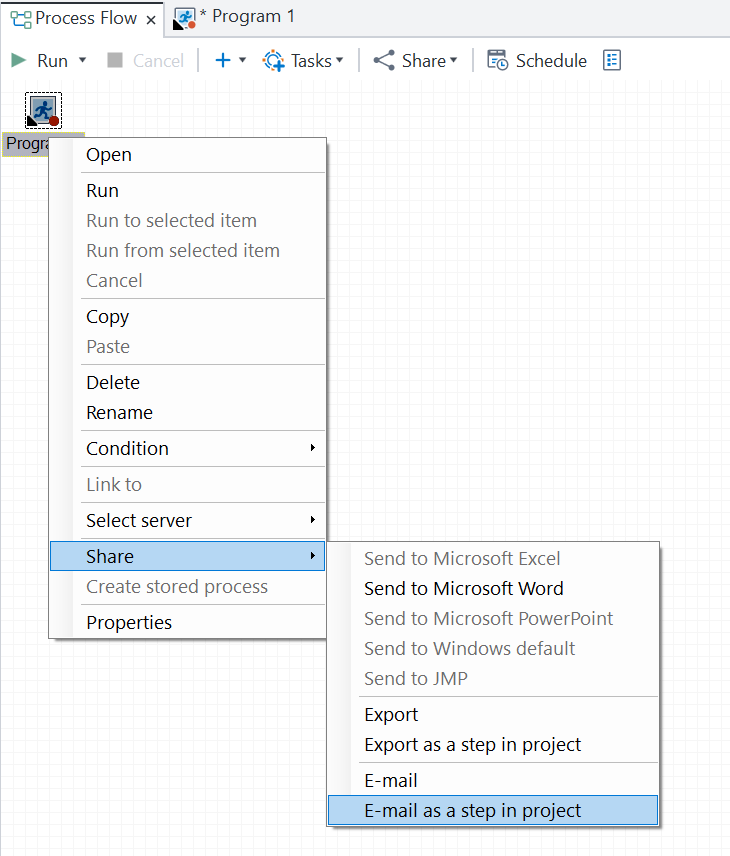
Task: Expand the Tasks dropdown arrow
Action: tap(340, 61)
